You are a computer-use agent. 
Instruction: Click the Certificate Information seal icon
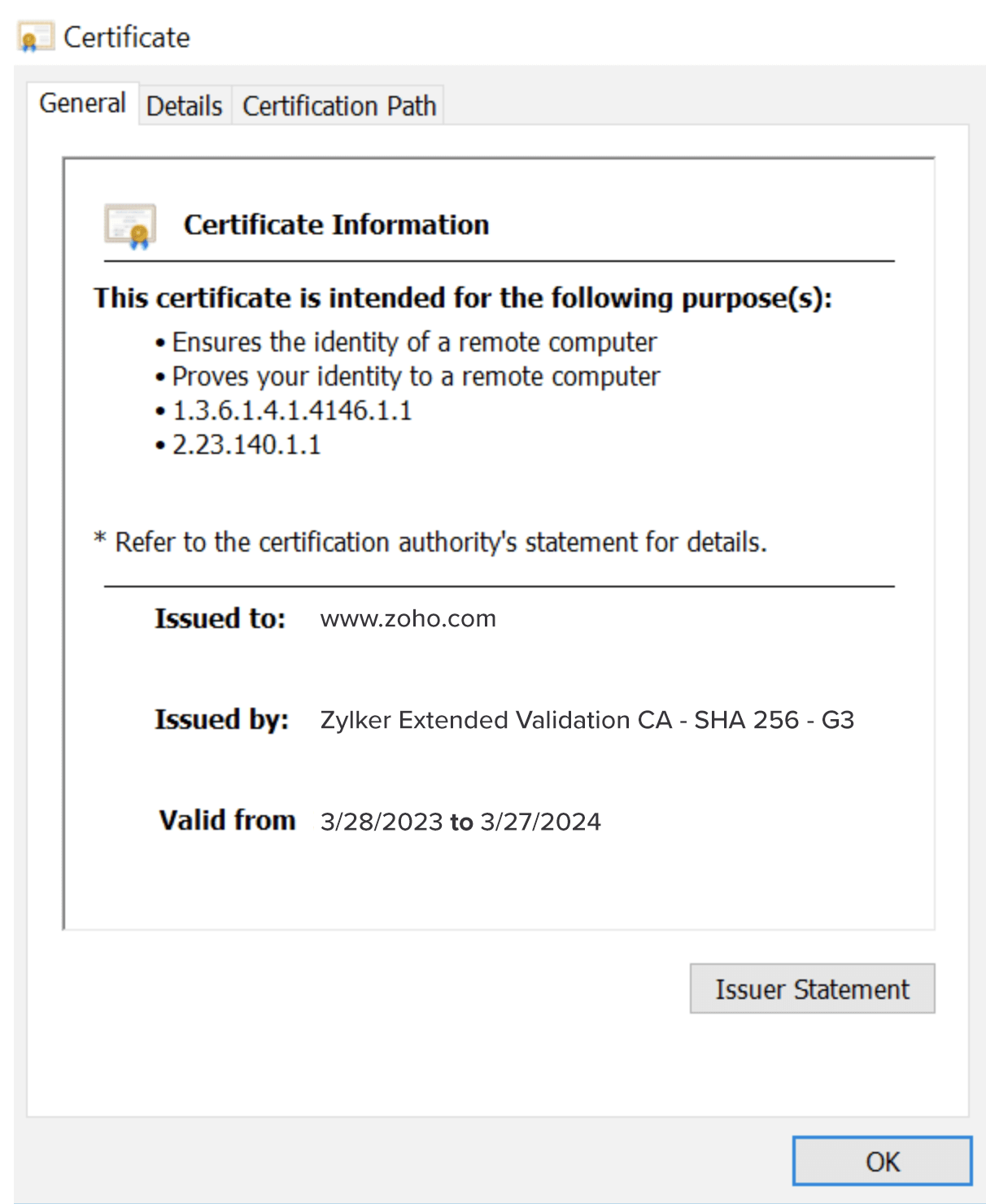pyautogui.click(x=131, y=225)
